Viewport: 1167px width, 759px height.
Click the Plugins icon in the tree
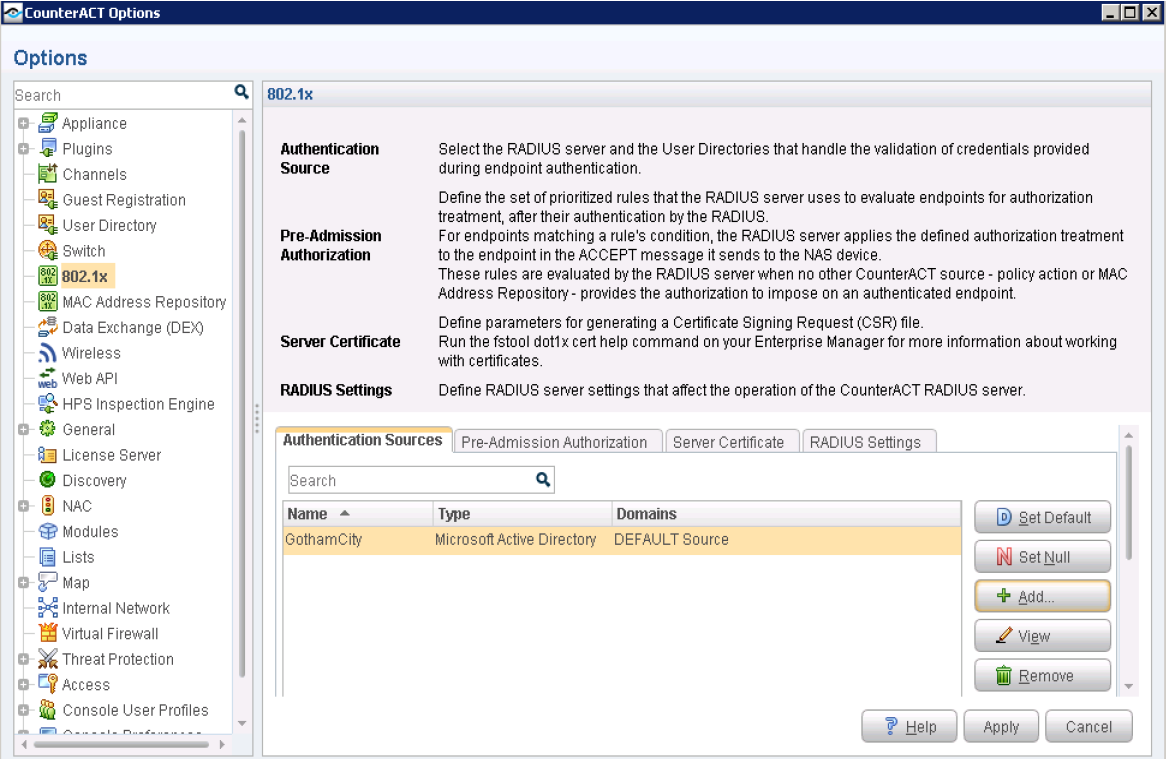pos(48,148)
